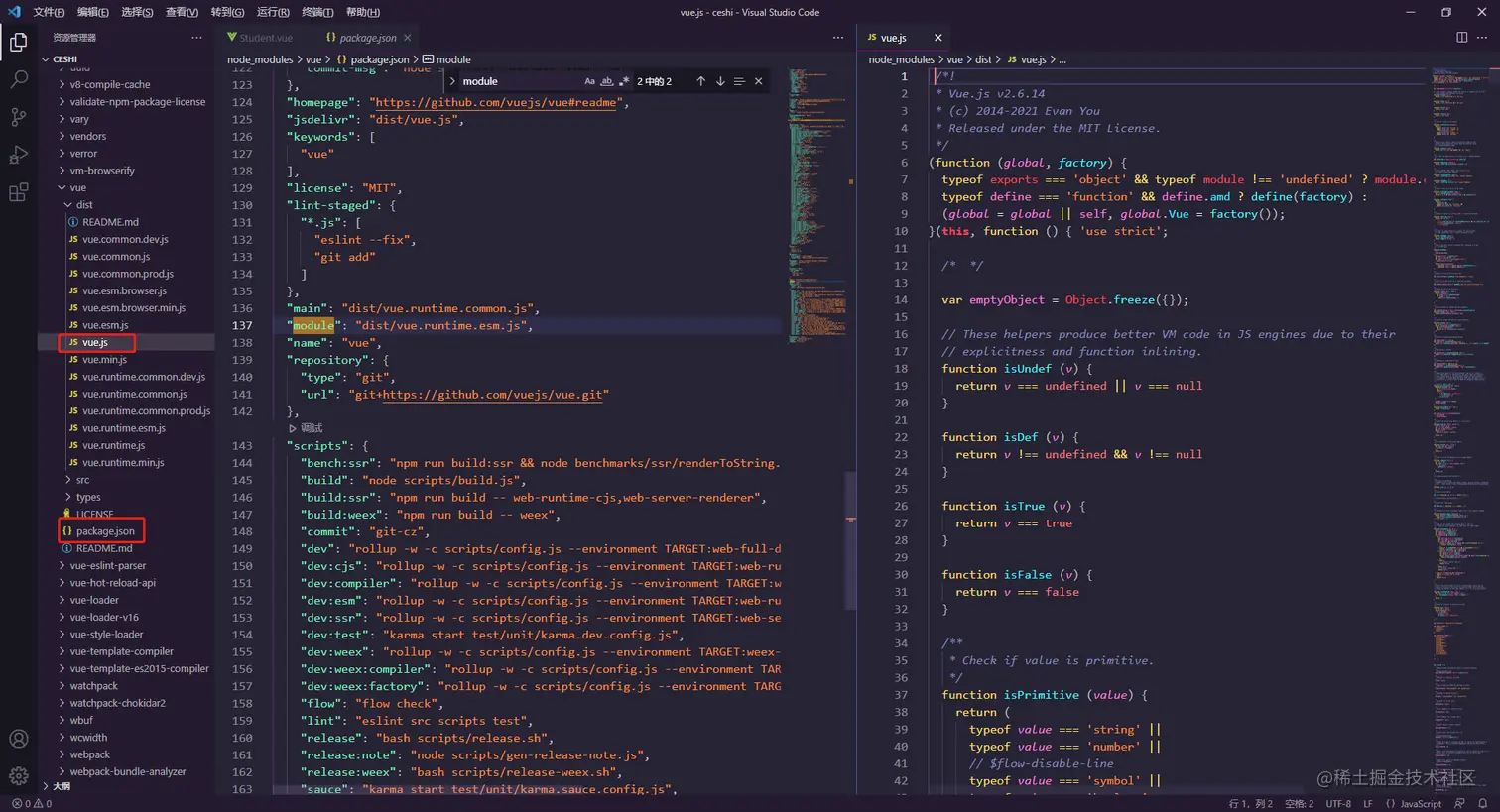This screenshot has height=812, width=1500.
Task: Close the vue.js editor tab
Action: pyautogui.click(x=937, y=38)
